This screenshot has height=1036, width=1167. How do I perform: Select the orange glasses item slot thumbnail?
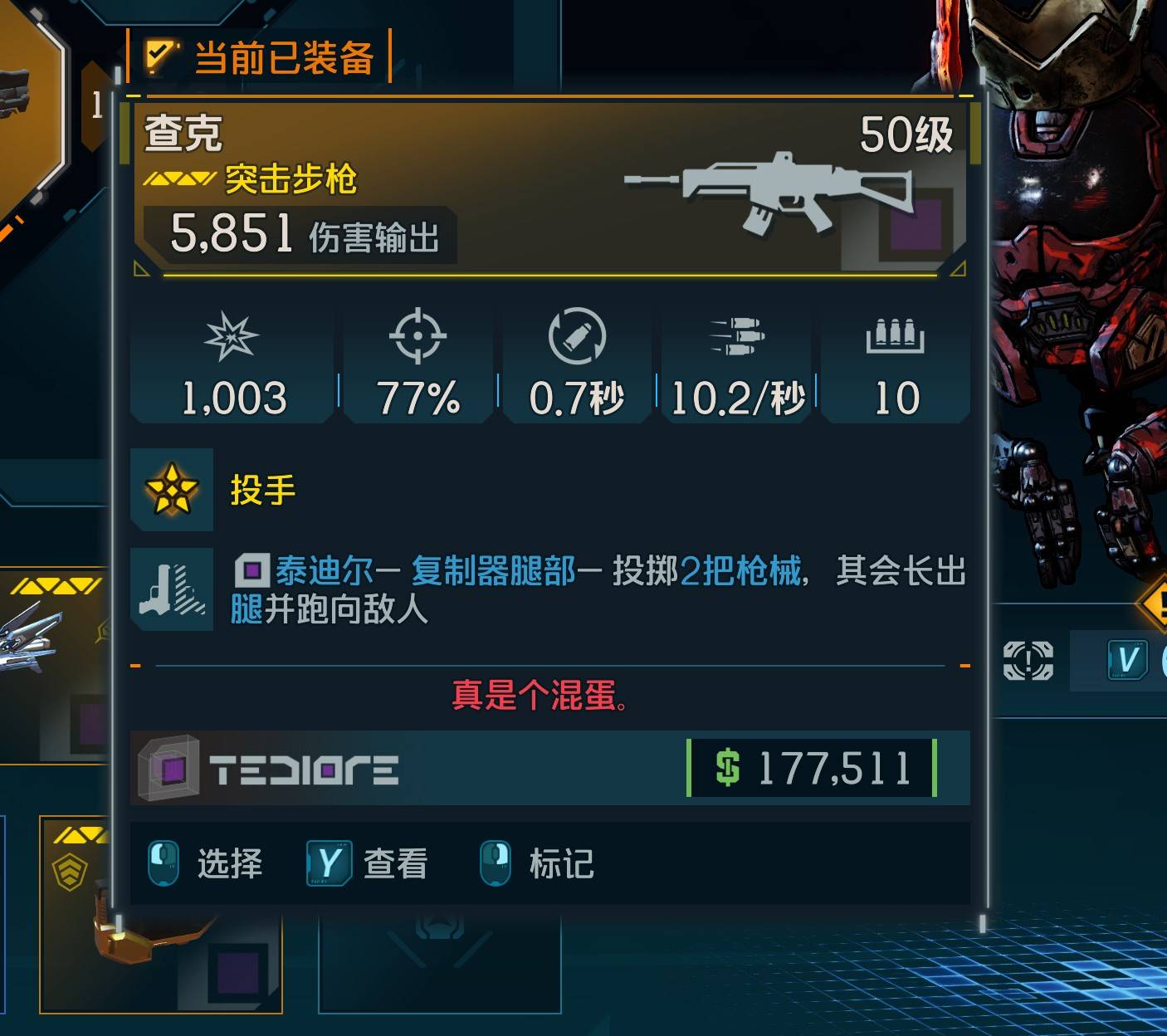[161, 915]
